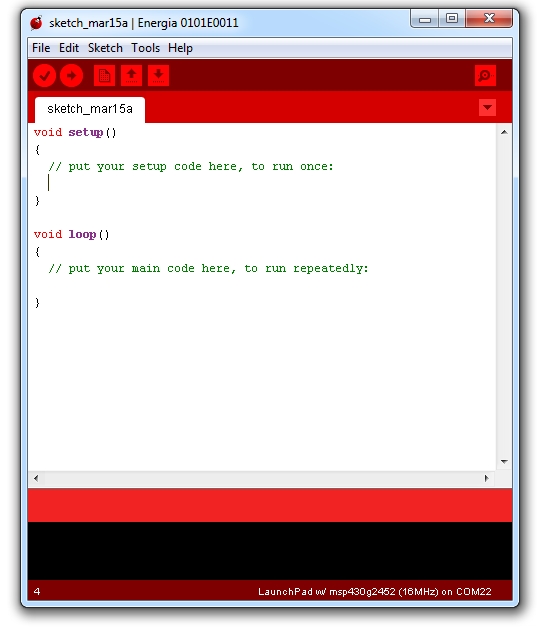
Task: Click the Save sketch down-arrow icon
Action: click(158, 76)
